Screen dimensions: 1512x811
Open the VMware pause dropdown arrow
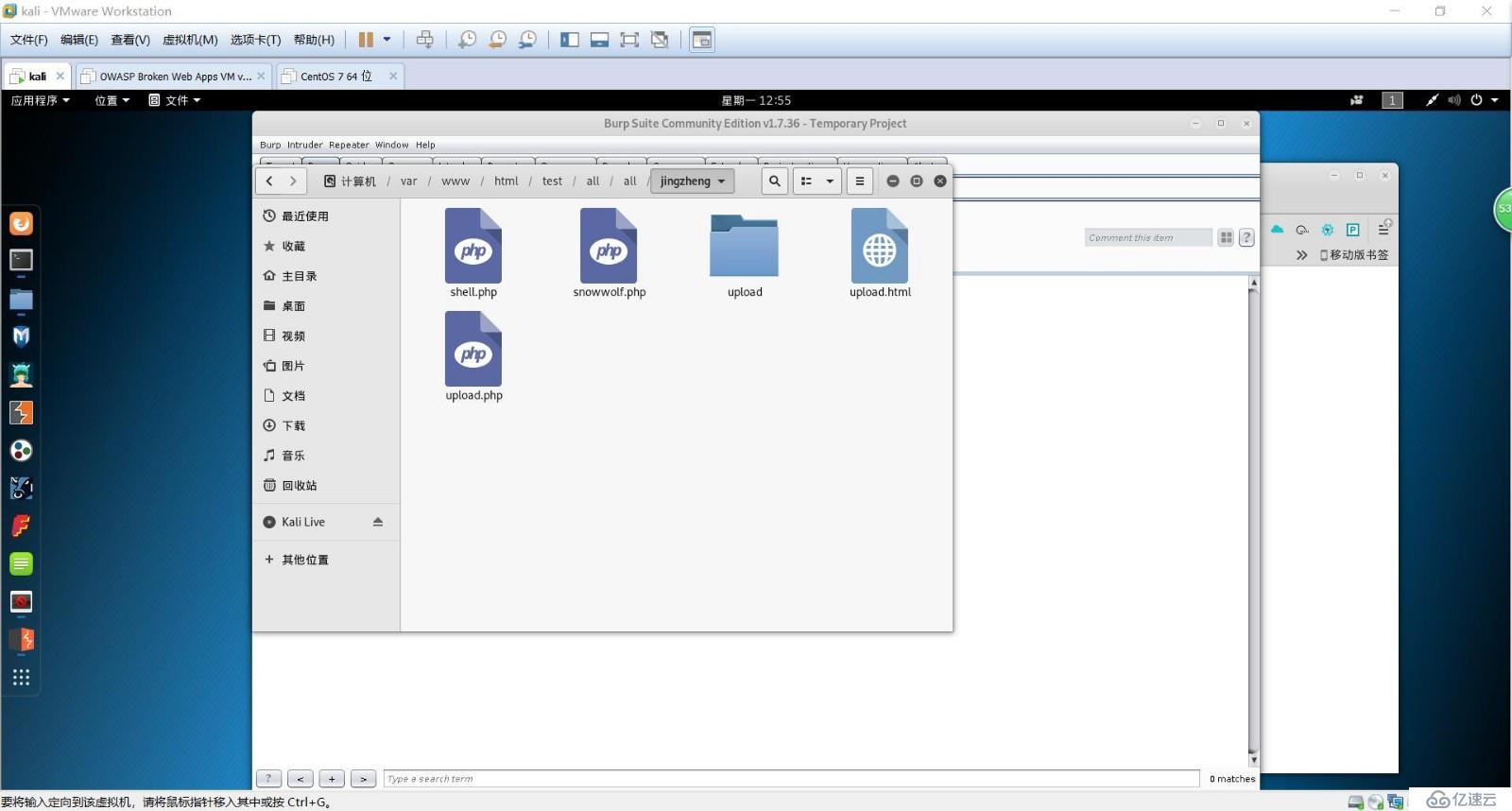click(x=387, y=40)
